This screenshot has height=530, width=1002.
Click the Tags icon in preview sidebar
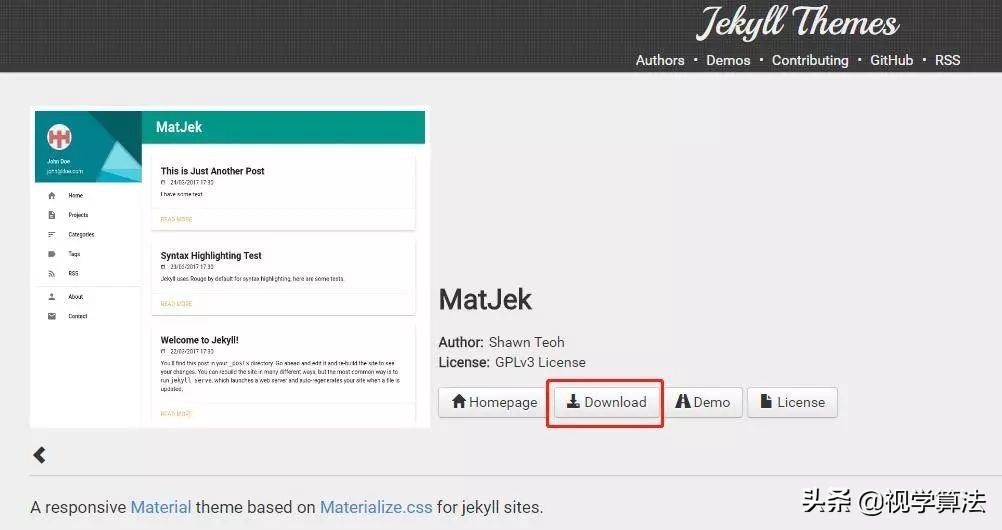[52, 254]
